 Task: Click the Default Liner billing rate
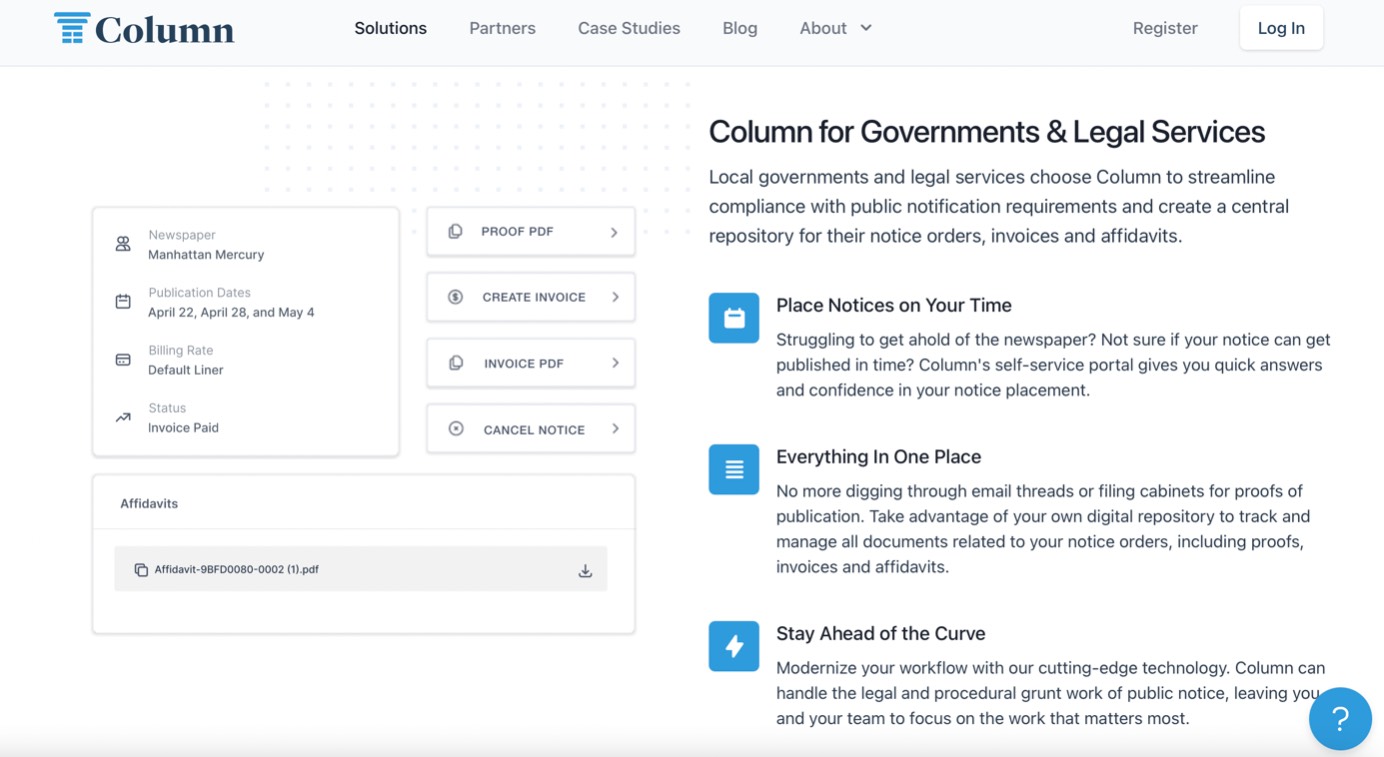pos(186,370)
